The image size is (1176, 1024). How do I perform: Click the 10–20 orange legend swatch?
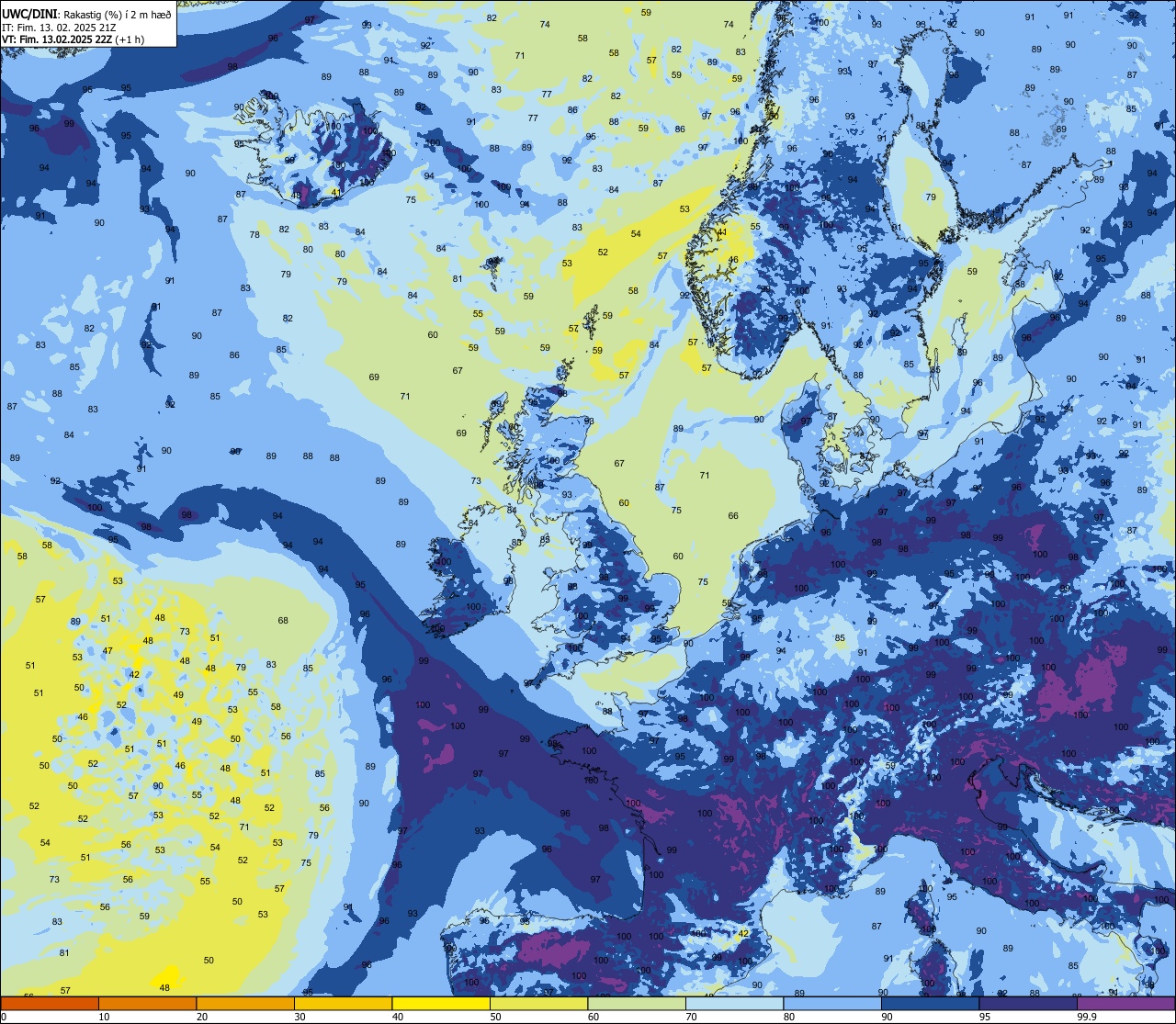click(x=147, y=1003)
